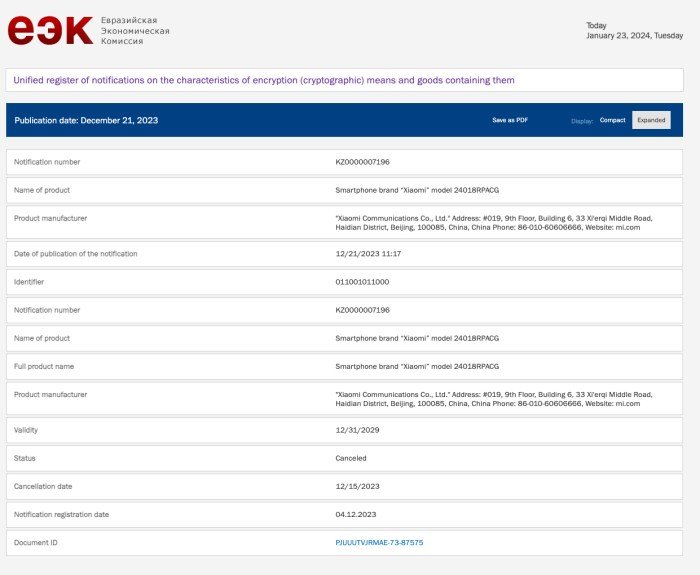700x575 pixels.
Task: Click the Full product name row value
Action: (x=417, y=366)
